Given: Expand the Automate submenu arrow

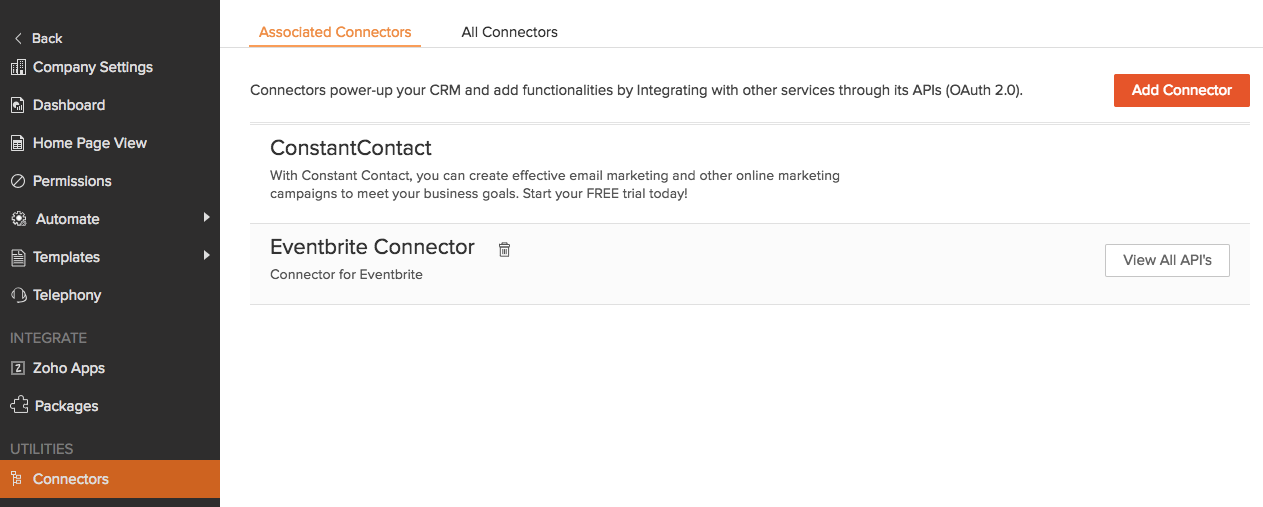Looking at the screenshot, I should coord(206,218).
